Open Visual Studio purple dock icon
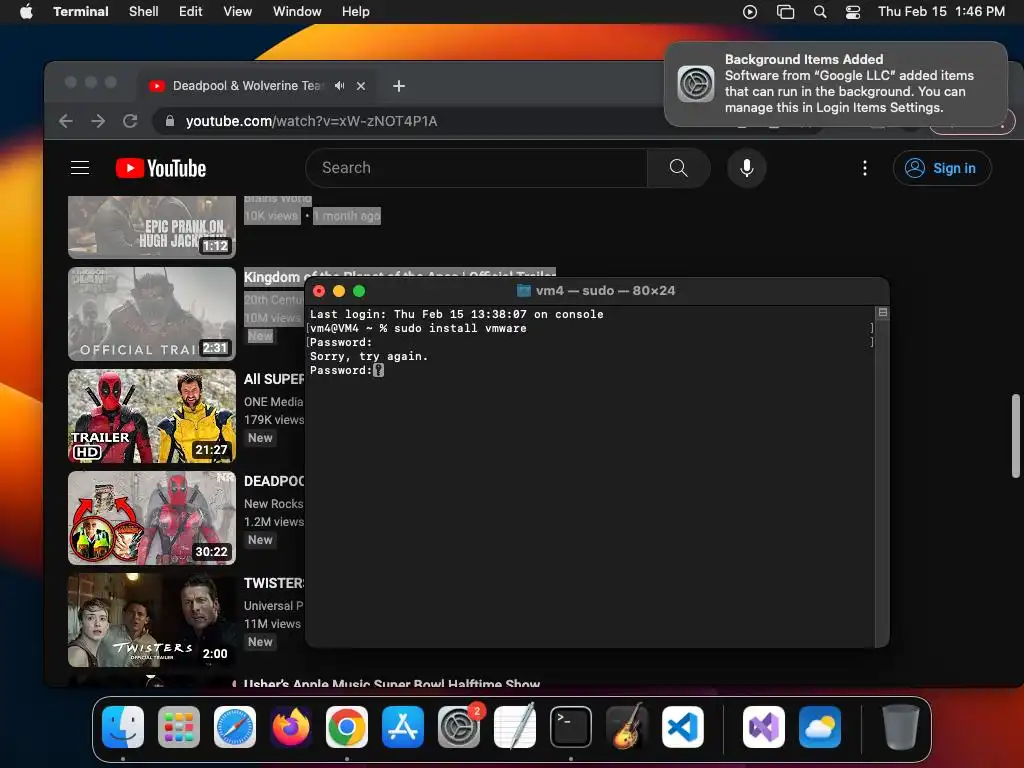This screenshot has width=1024, height=768. (764, 727)
